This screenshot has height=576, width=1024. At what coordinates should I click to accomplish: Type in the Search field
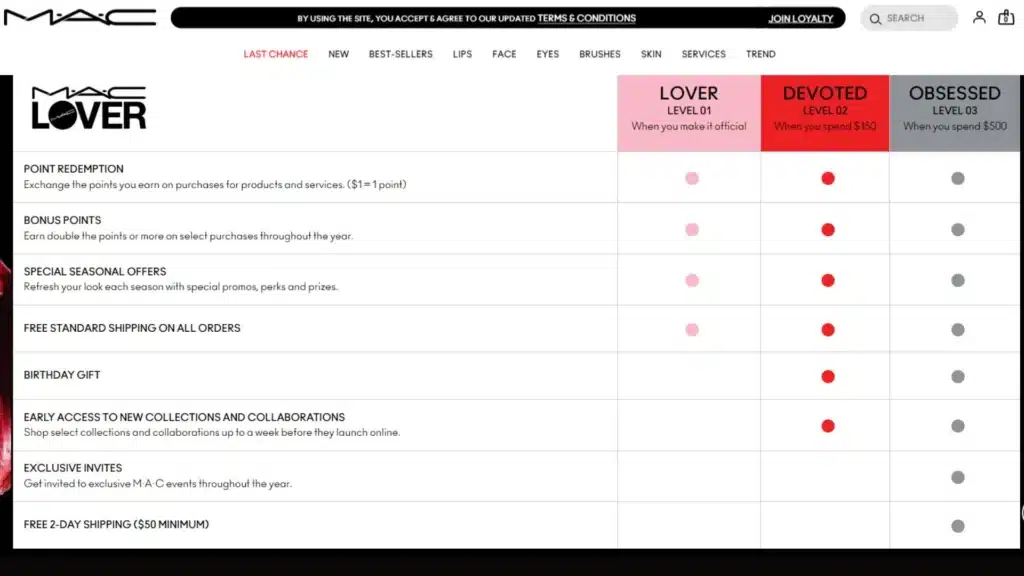915,18
